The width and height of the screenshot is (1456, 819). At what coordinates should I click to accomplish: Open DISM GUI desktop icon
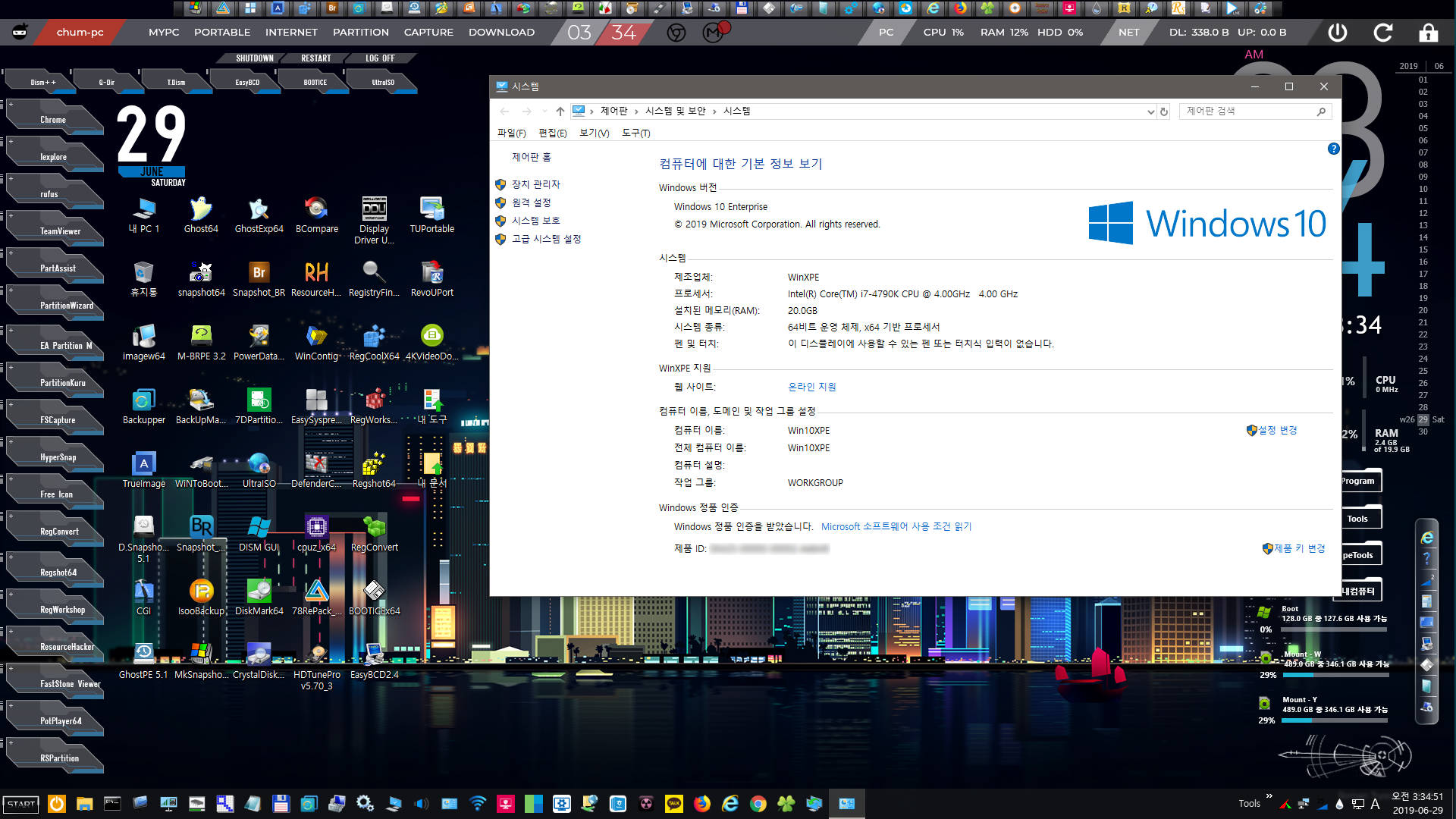click(259, 533)
